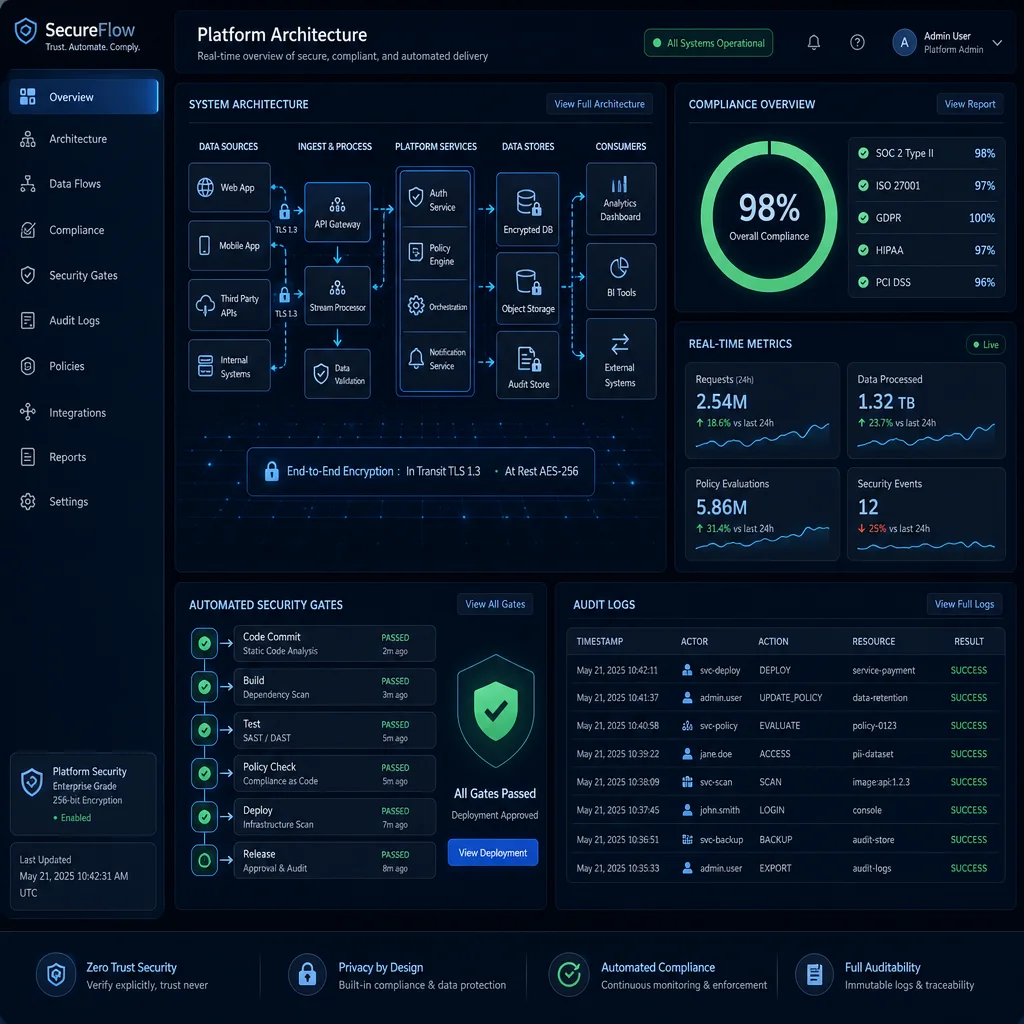This screenshot has height=1024, width=1024.
Task: Click the SecureFlow shield logo
Action: point(25,31)
